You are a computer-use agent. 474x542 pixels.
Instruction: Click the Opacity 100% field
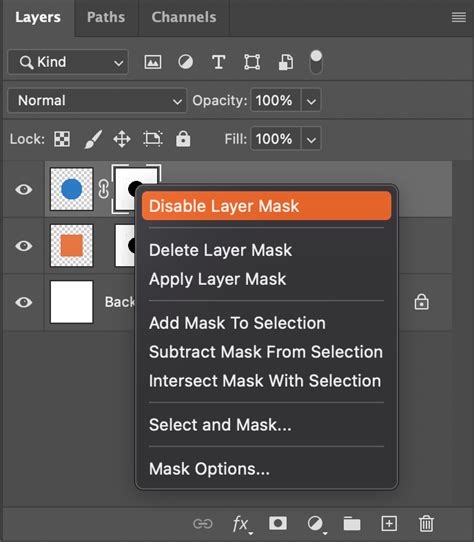(276, 101)
